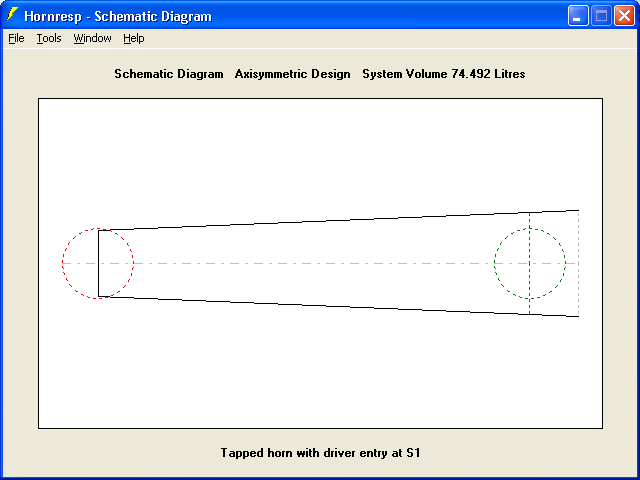Click the disabled maximize button
Image resolution: width=640 pixels, height=480 pixels.
click(x=601, y=16)
